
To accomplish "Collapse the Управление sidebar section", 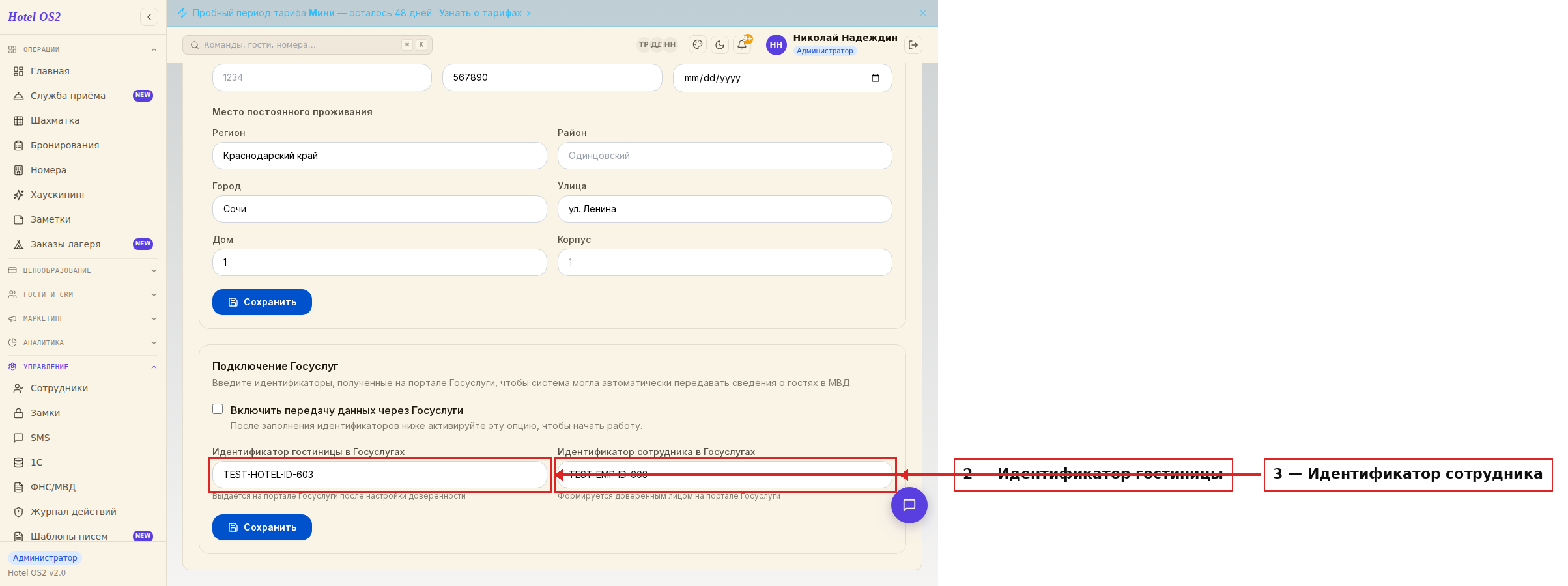I will [83, 367].
